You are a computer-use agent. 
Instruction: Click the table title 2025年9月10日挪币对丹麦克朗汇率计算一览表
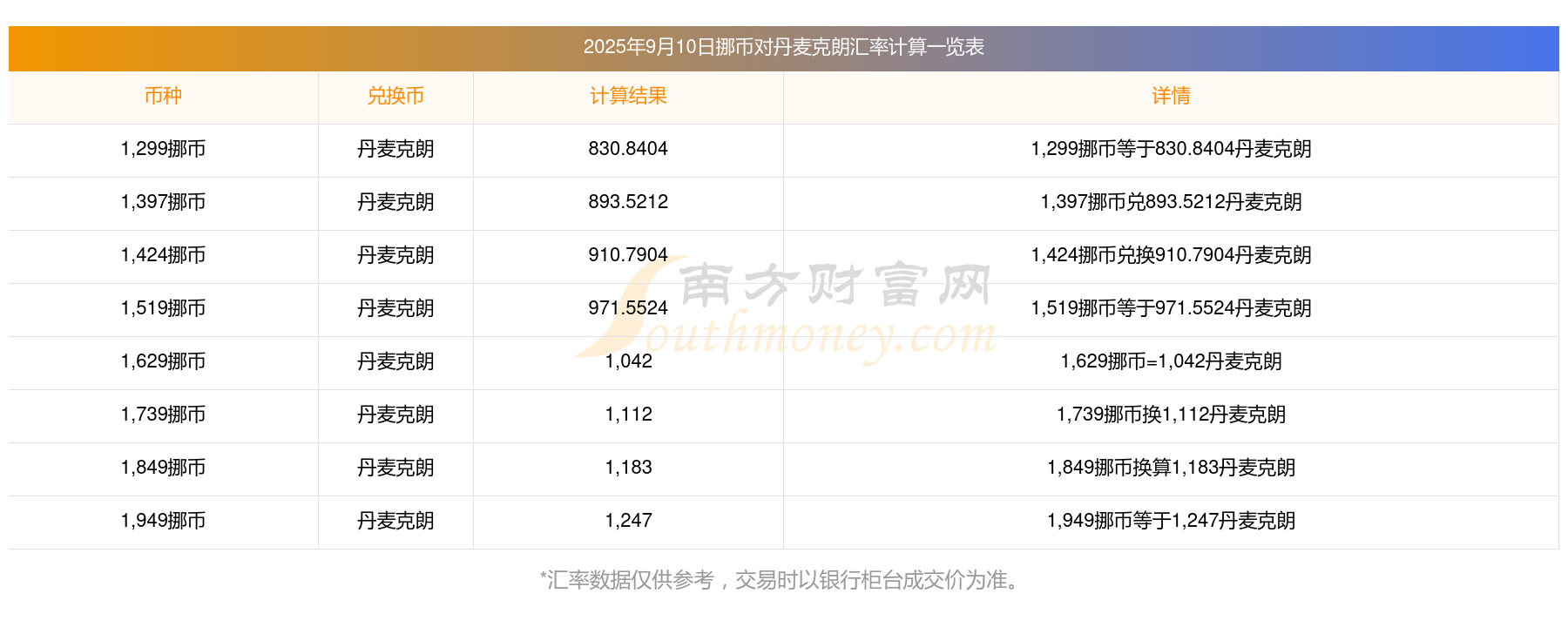coord(783,47)
